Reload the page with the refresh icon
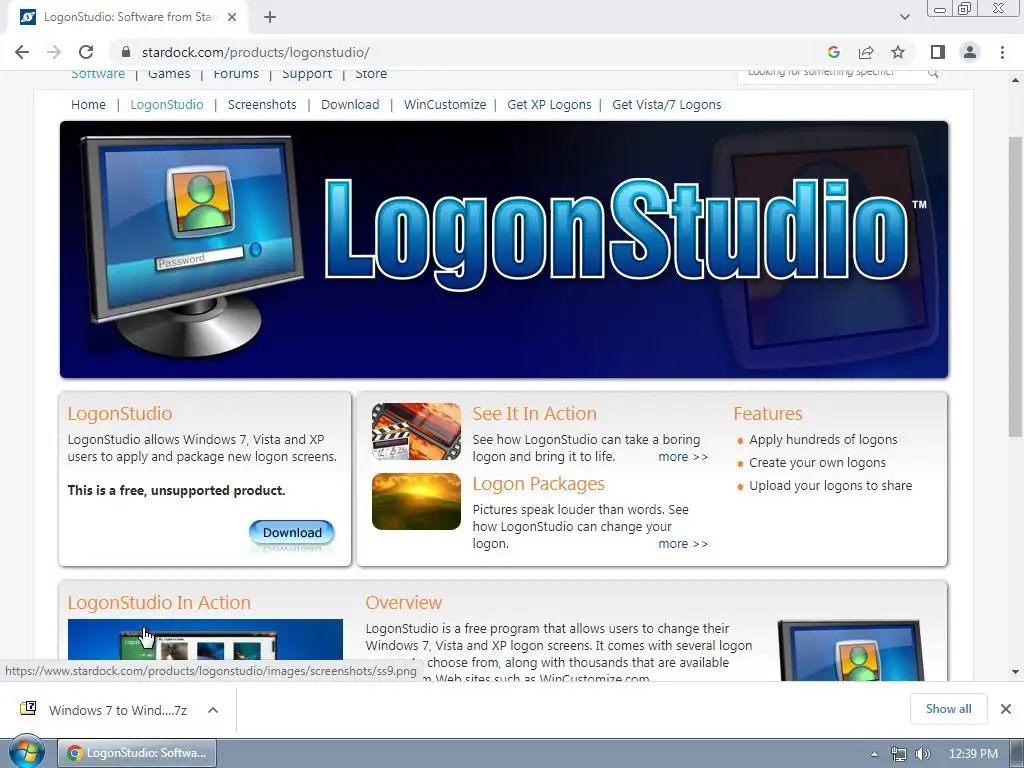 86,52
